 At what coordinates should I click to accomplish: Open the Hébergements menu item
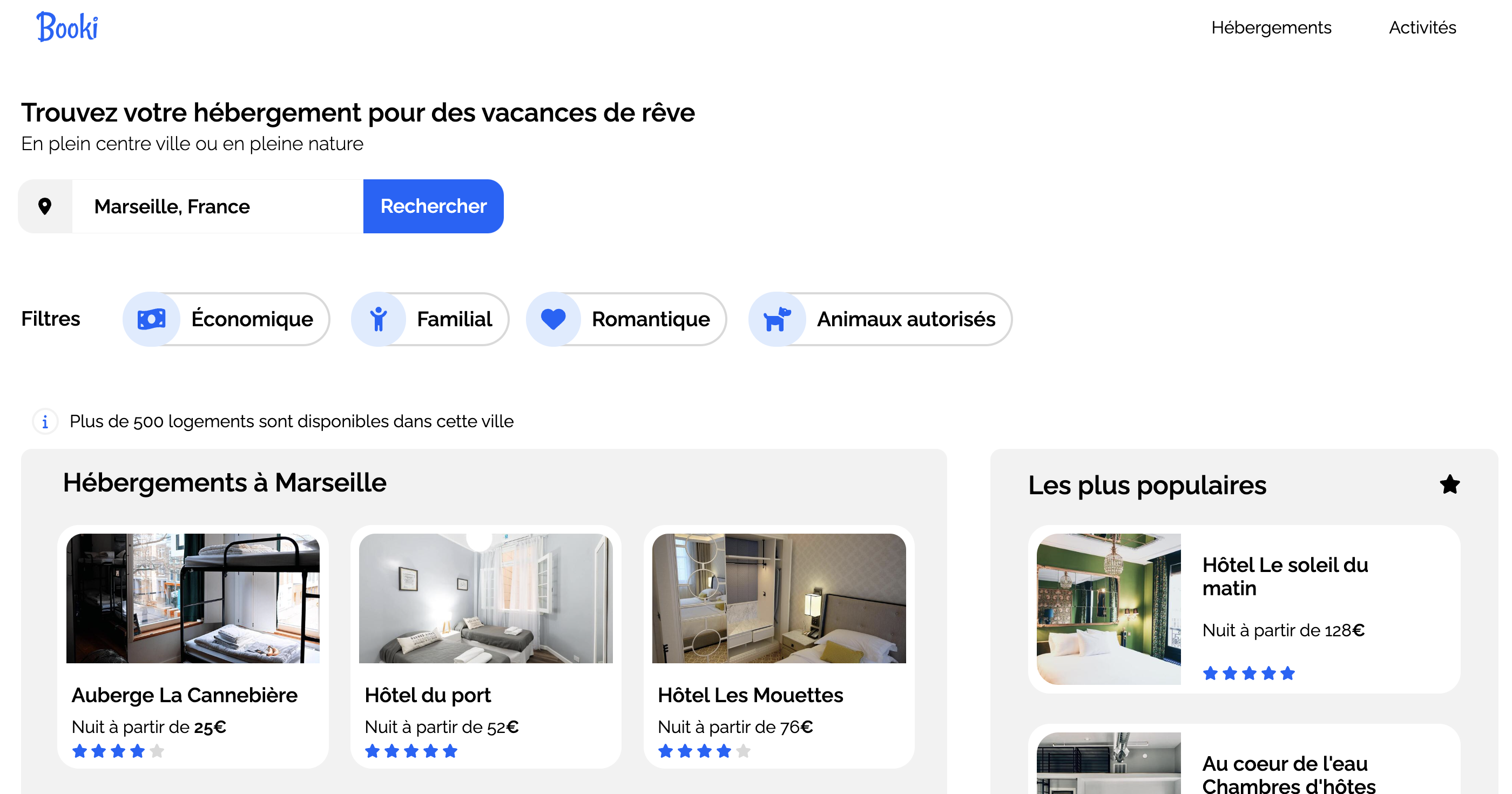click(1271, 28)
